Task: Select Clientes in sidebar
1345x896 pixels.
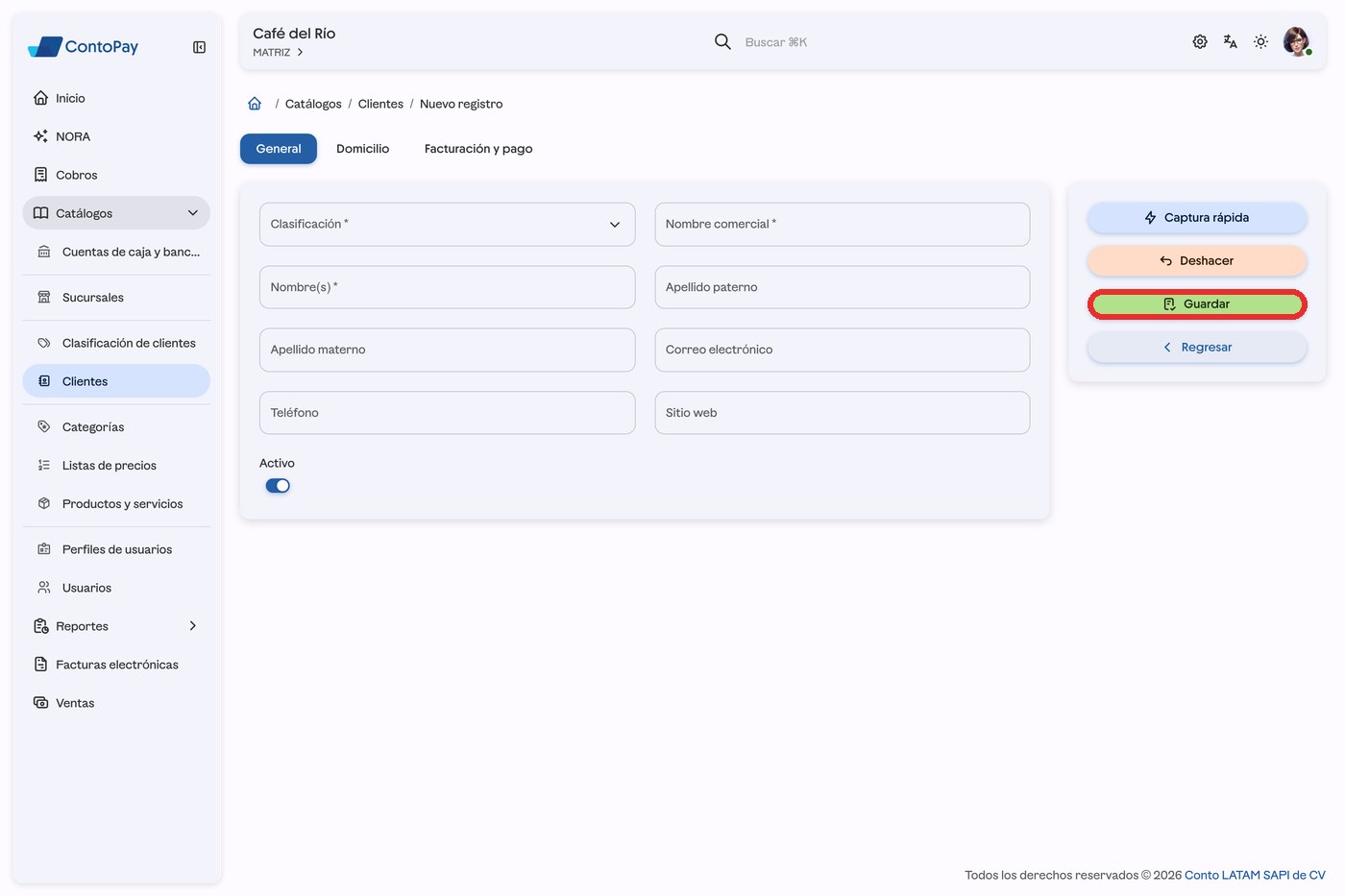Action: tap(116, 381)
